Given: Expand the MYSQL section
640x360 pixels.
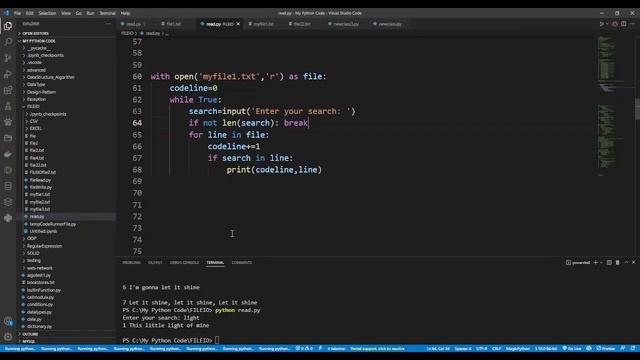Looking at the screenshot, I should coord(66,341).
